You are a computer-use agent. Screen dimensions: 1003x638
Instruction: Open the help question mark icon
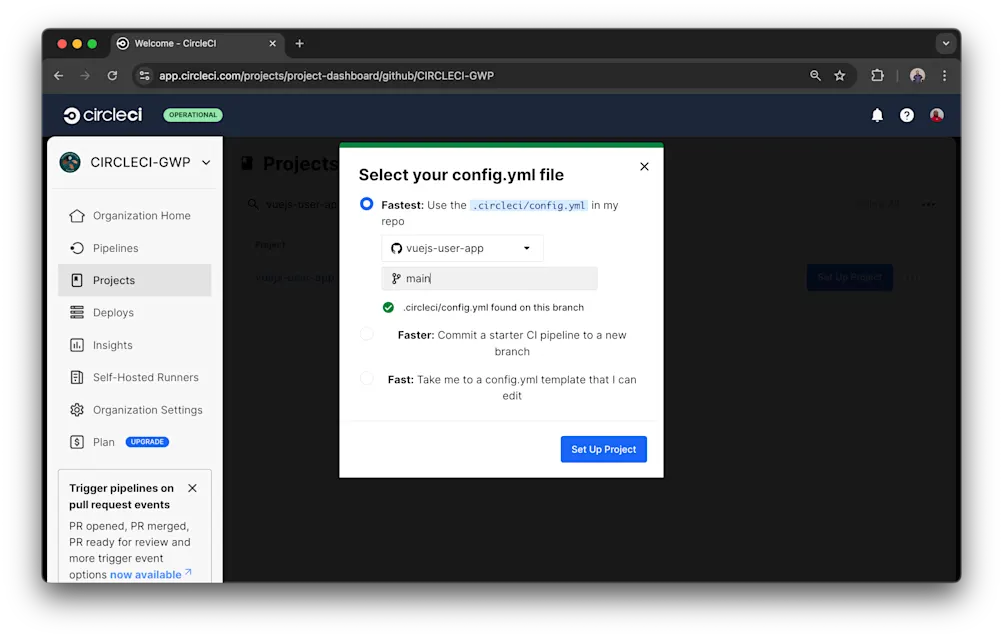906,114
